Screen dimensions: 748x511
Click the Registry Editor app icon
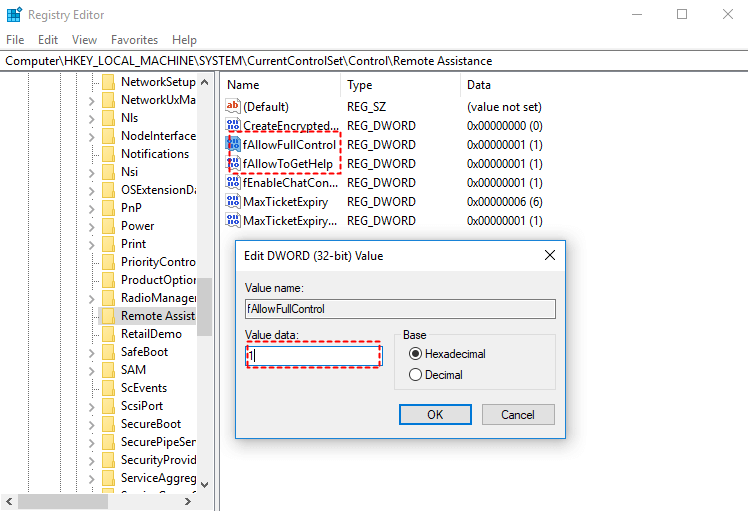[14, 14]
